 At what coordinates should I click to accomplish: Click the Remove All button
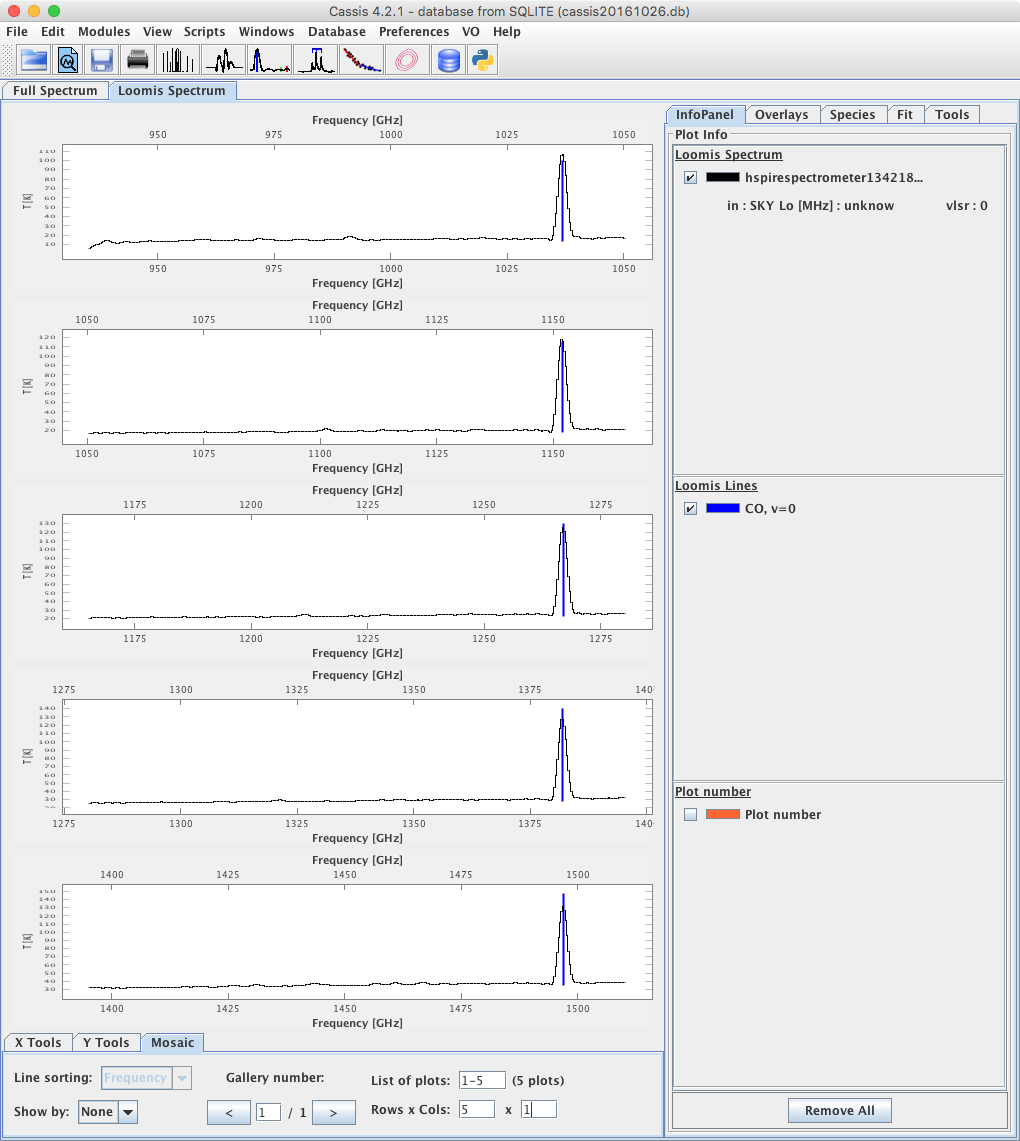click(x=840, y=1110)
